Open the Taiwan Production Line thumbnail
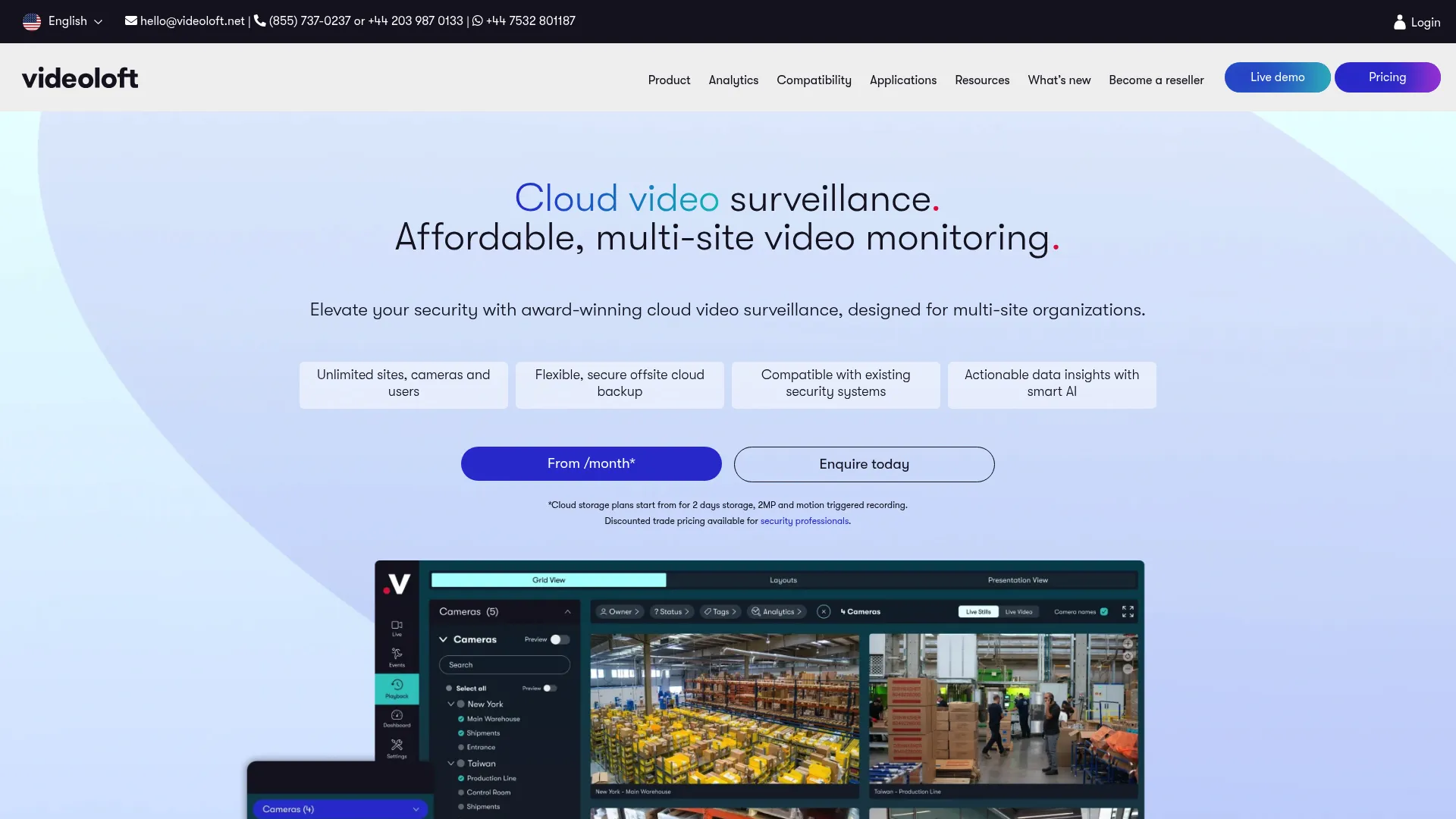 [x=1003, y=708]
